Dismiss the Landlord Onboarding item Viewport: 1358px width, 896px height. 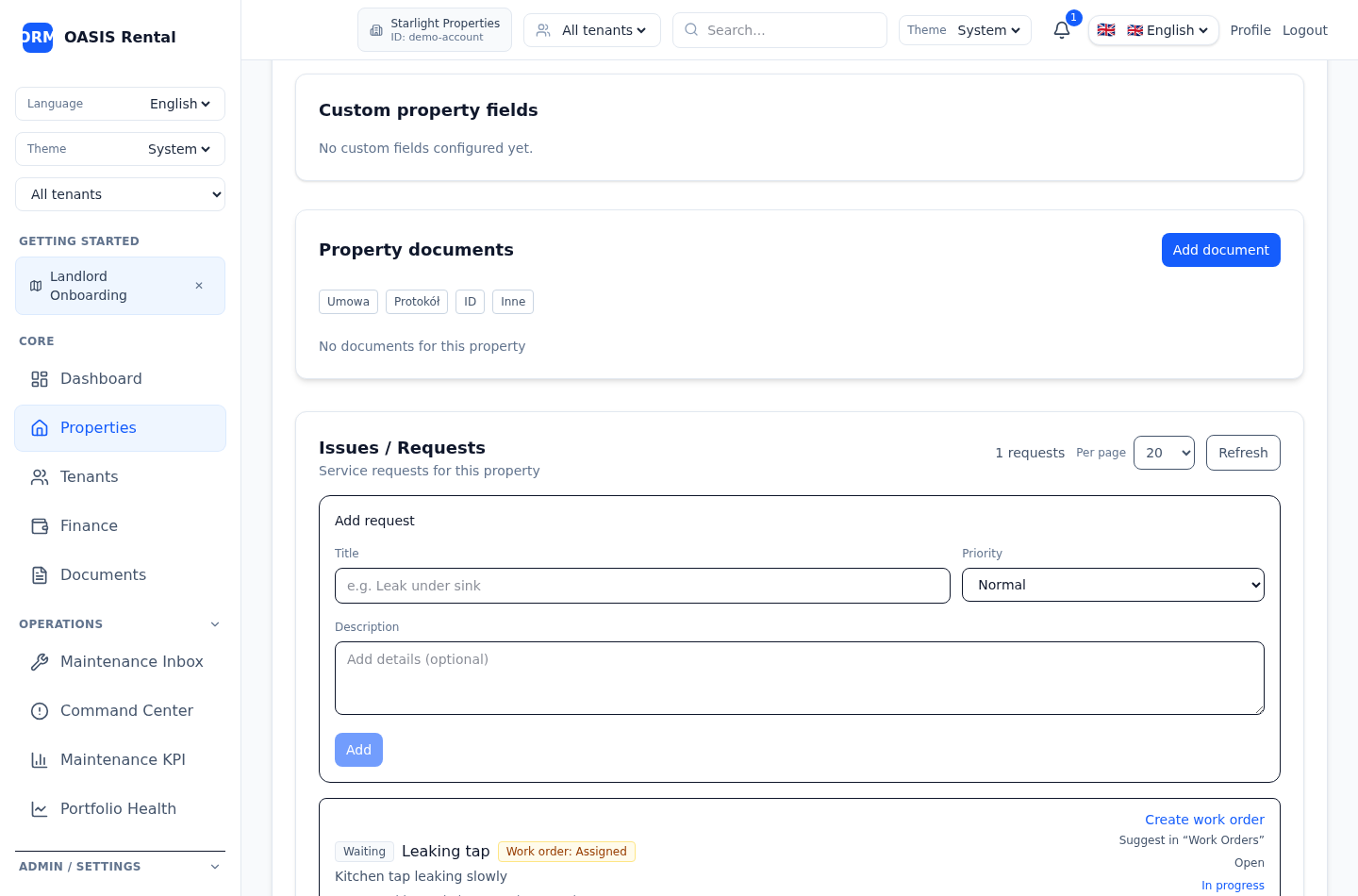199,286
